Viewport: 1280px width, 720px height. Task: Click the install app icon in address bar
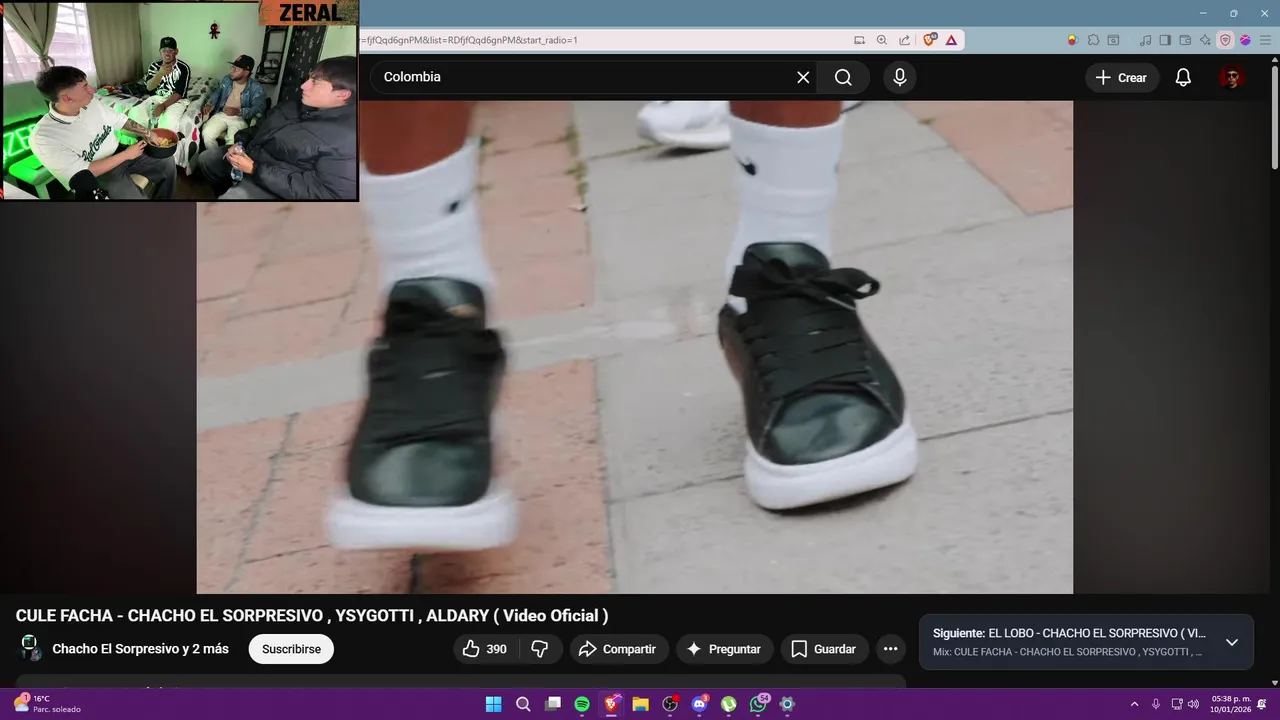pos(859,40)
